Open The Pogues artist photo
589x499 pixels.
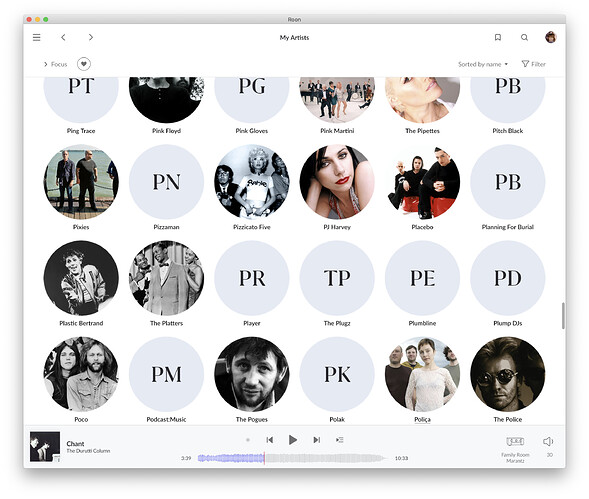pos(252,374)
